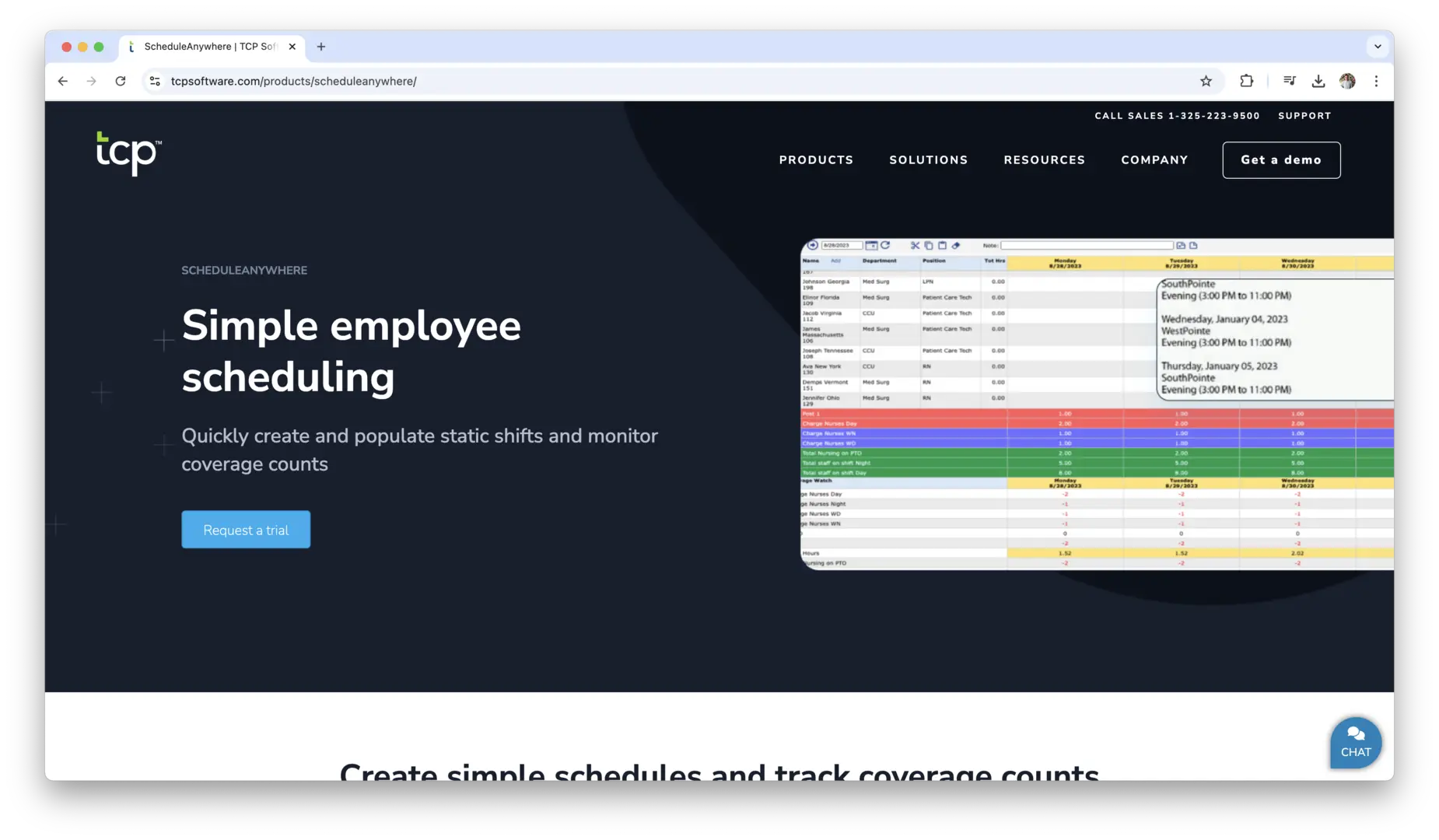This screenshot has width=1439, height=840.
Task: Click the new tab plus button
Action: click(x=320, y=47)
